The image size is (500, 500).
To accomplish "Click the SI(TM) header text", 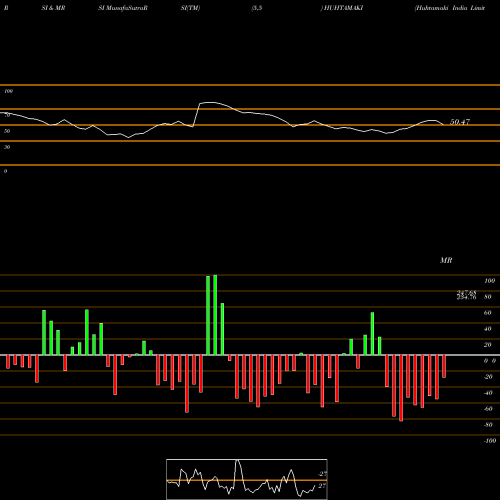I will tap(190, 8).
